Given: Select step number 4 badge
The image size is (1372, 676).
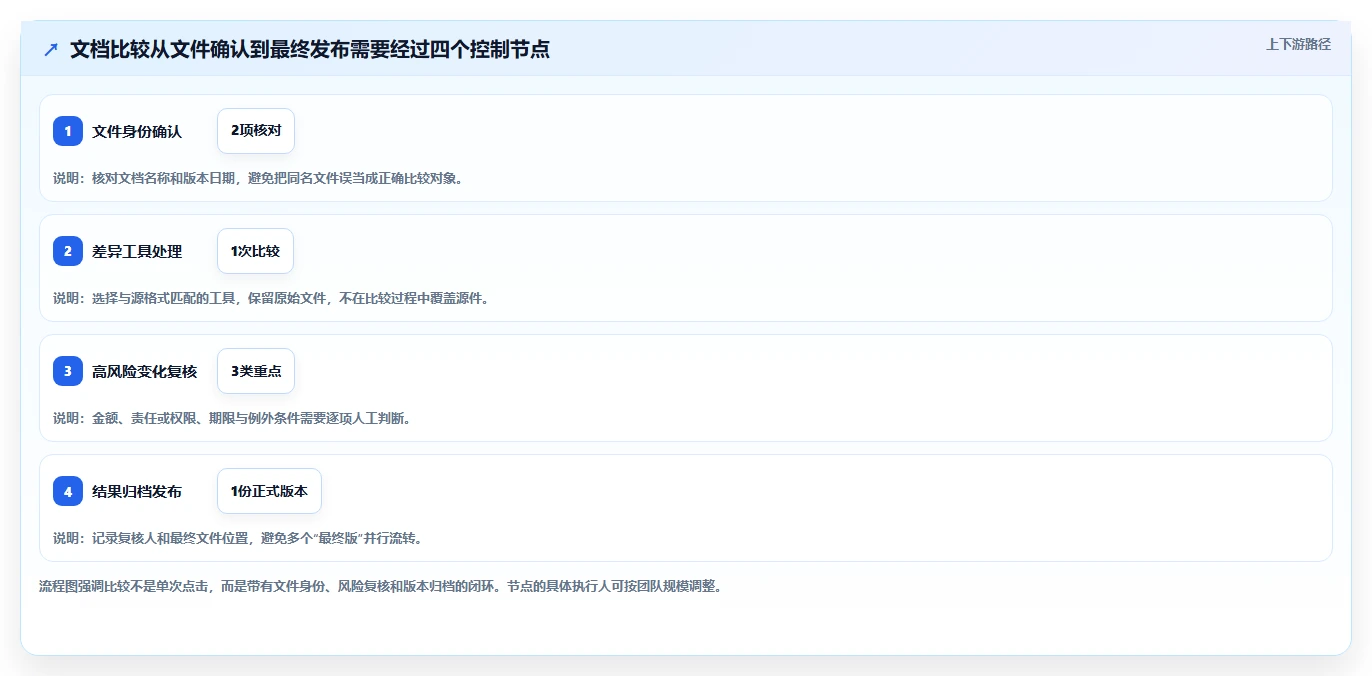Looking at the screenshot, I should click(x=68, y=491).
